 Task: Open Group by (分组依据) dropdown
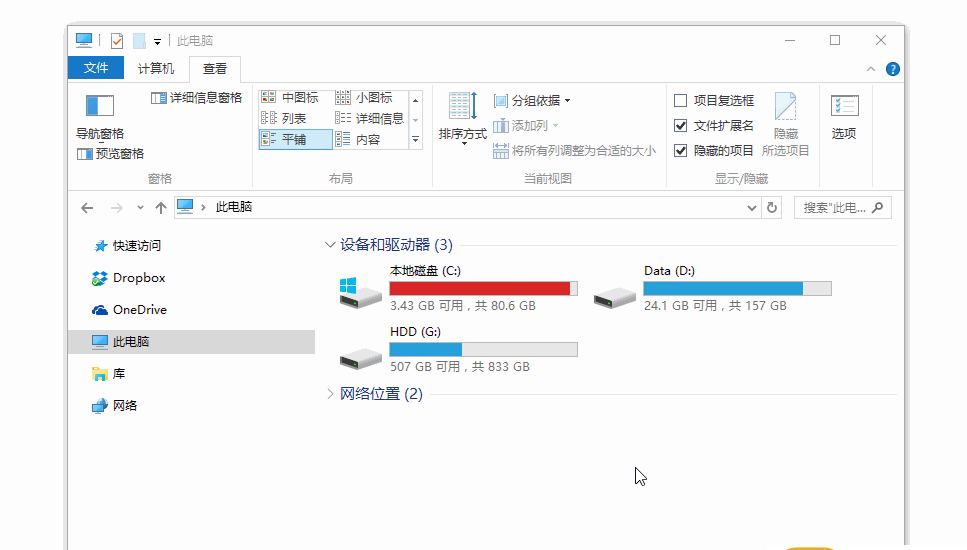coord(532,101)
